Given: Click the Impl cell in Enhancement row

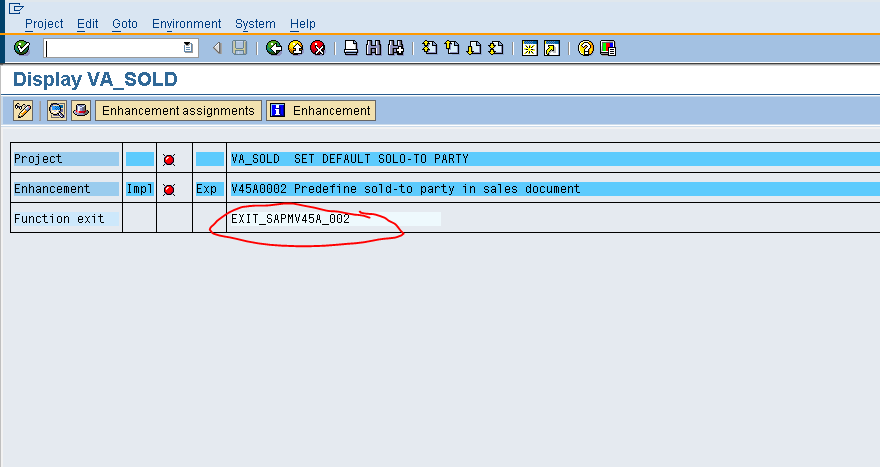Looking at the screenshot, I should point(139,189).
